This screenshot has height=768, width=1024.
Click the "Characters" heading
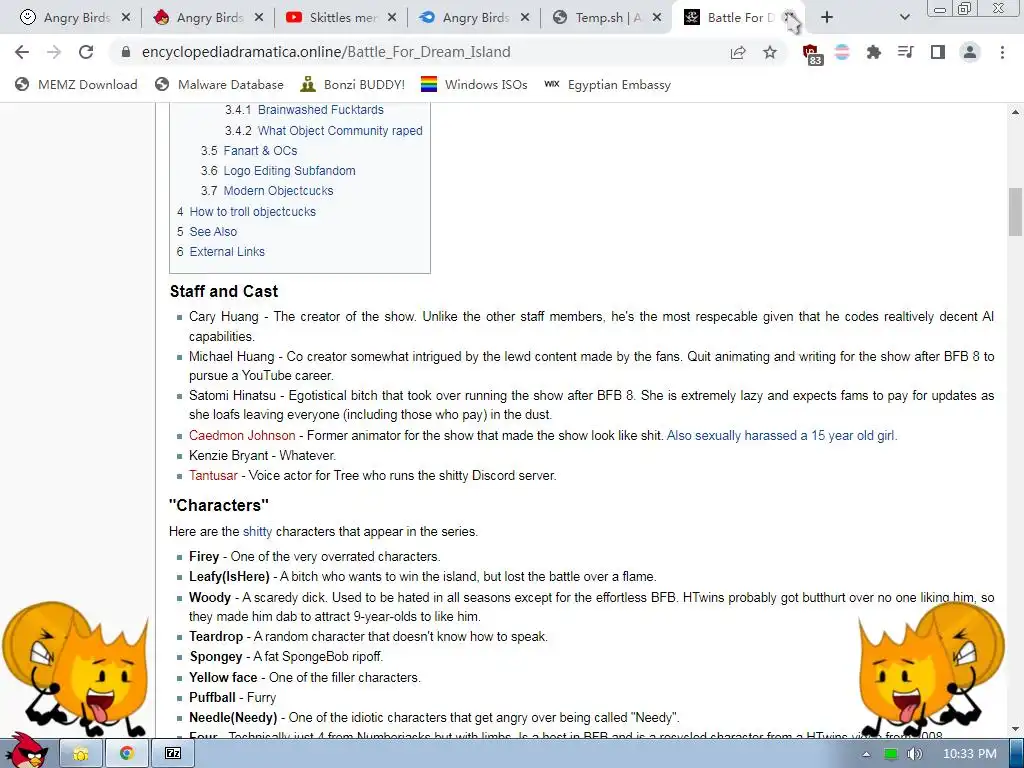219,505
